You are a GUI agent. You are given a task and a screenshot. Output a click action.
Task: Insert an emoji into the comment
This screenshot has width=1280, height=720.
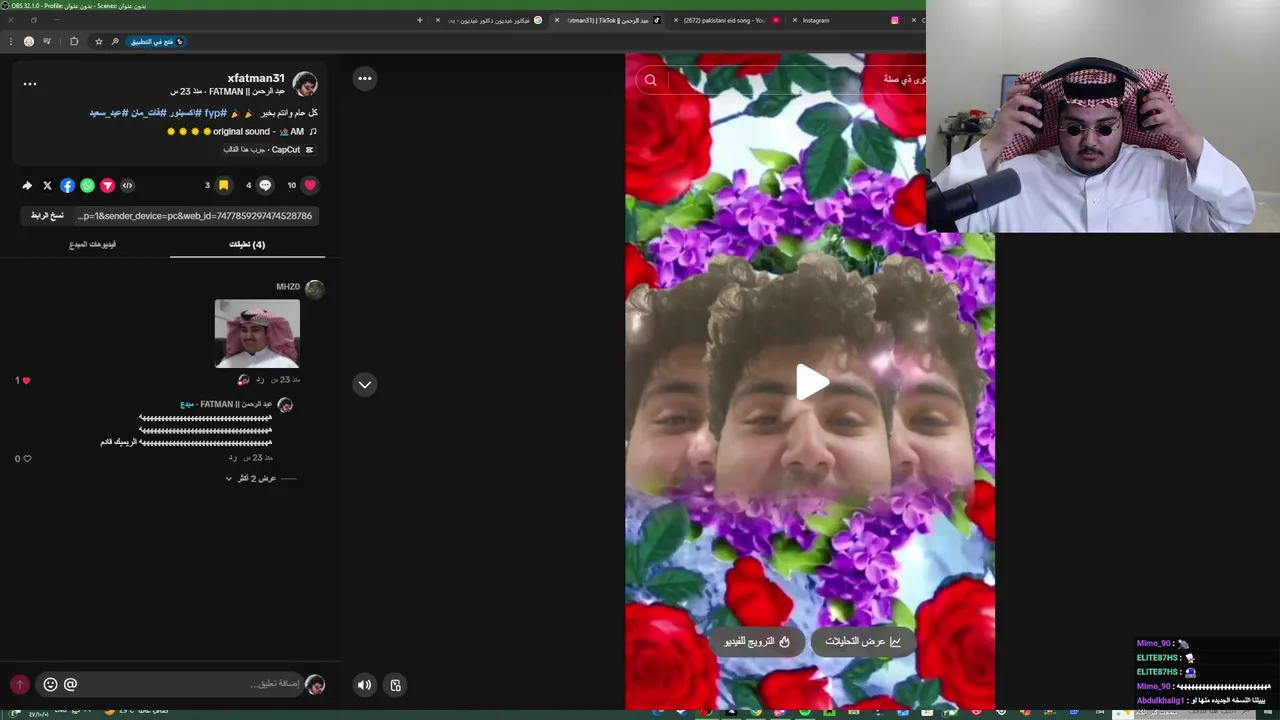click(x=50, y=684)
